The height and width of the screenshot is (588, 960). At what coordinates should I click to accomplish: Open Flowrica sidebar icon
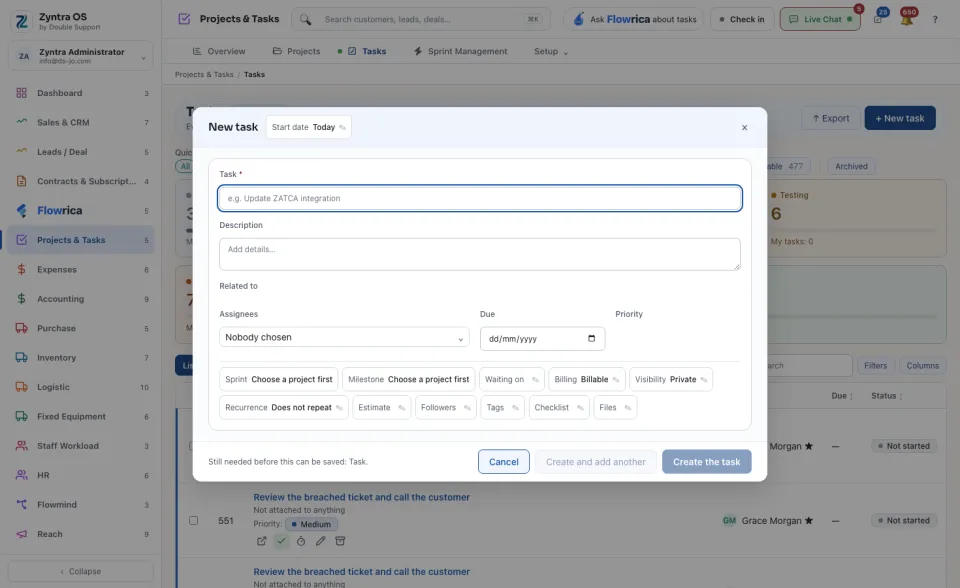[21, 211]
